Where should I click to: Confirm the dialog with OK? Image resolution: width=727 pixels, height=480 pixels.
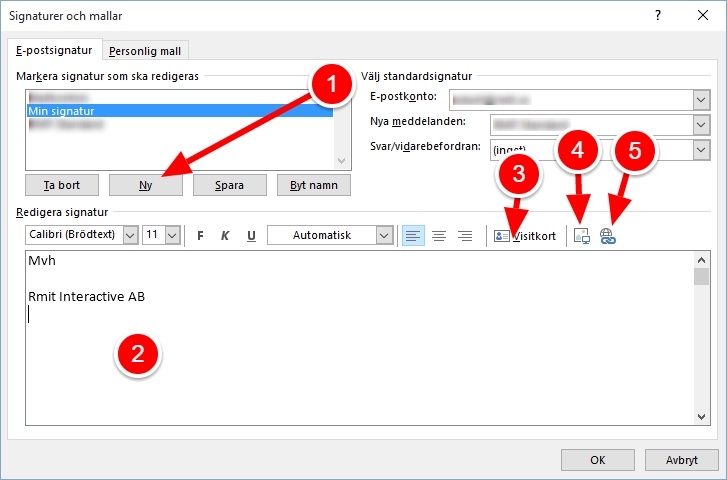(x=598, y=460)
